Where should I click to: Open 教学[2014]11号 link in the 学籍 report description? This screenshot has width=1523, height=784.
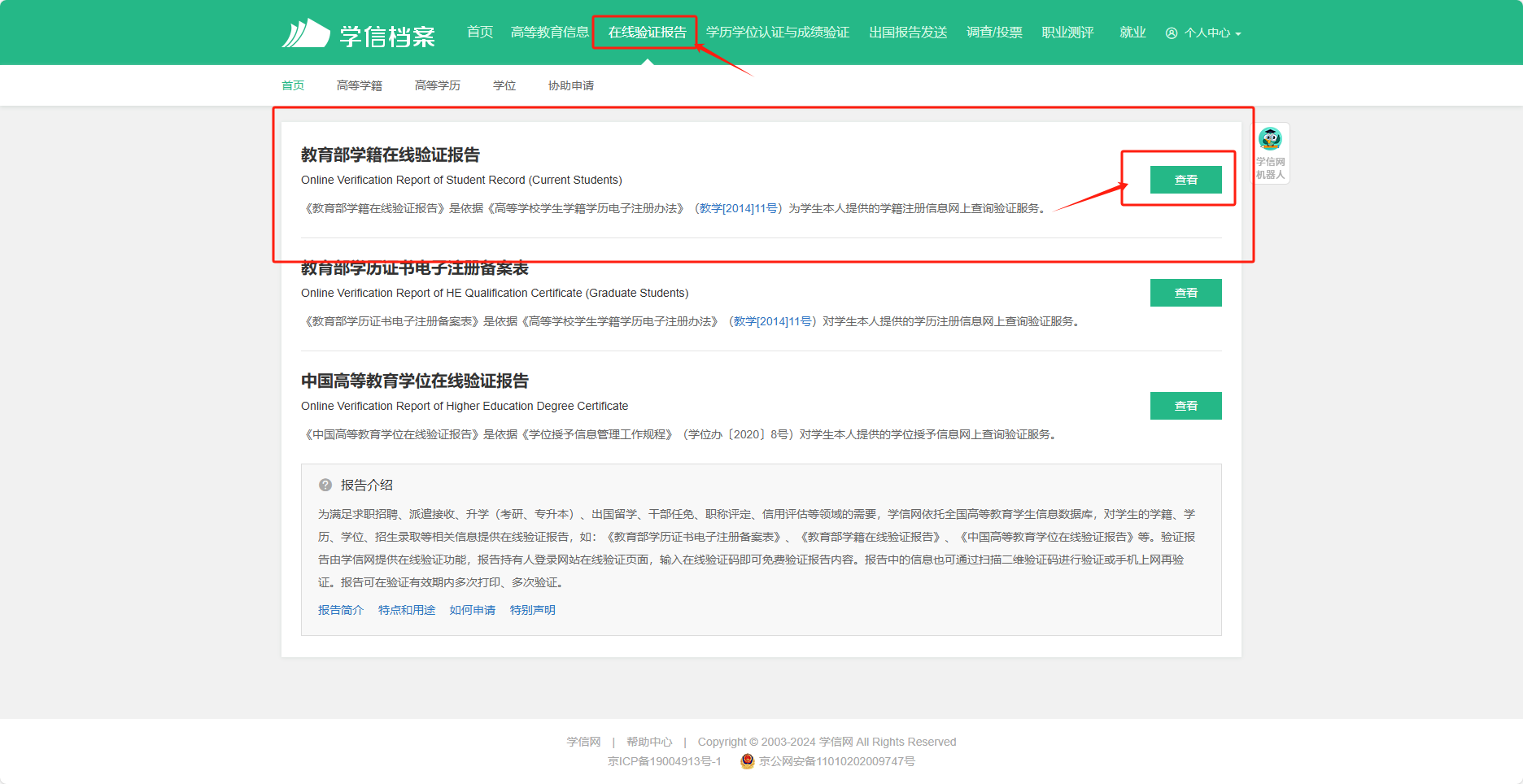pos(739,209)
